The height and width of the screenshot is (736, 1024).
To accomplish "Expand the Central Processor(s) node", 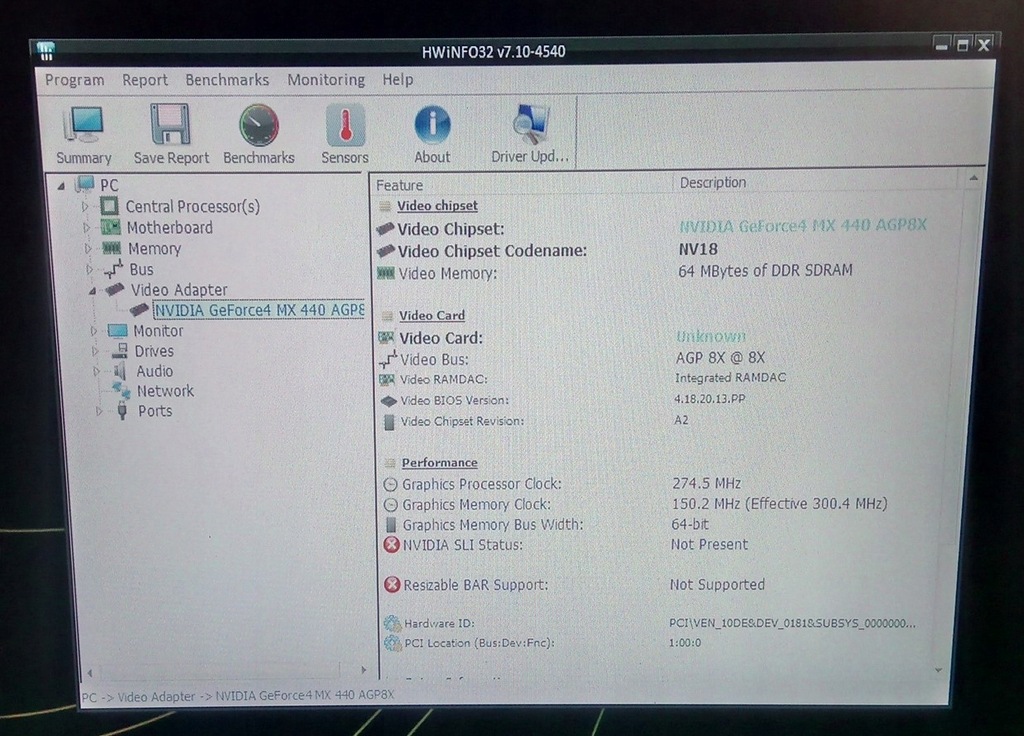I will point(85,207).
